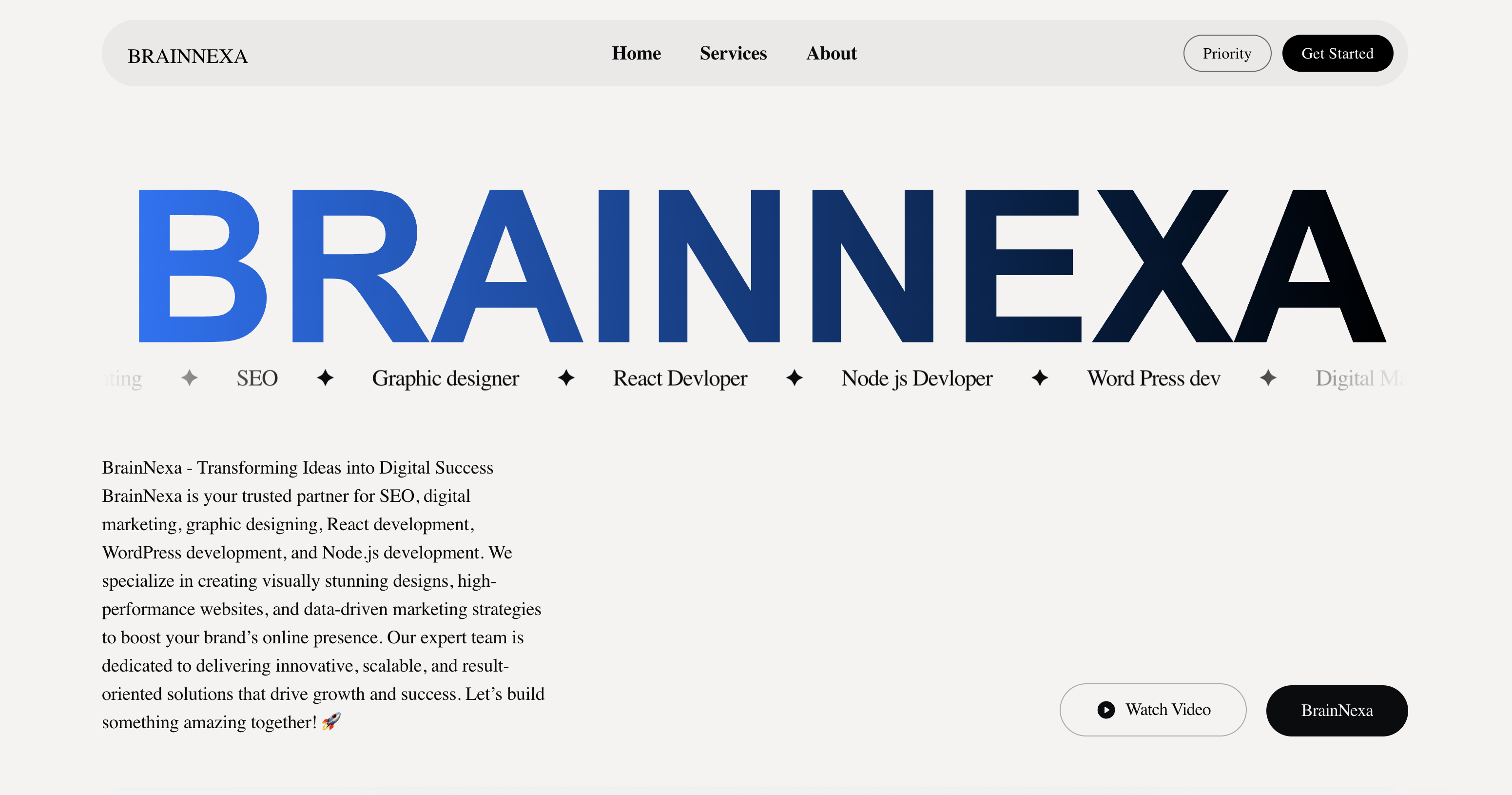
Task: Click the star icon left of SEO
Action: click(x=189, y=378)
